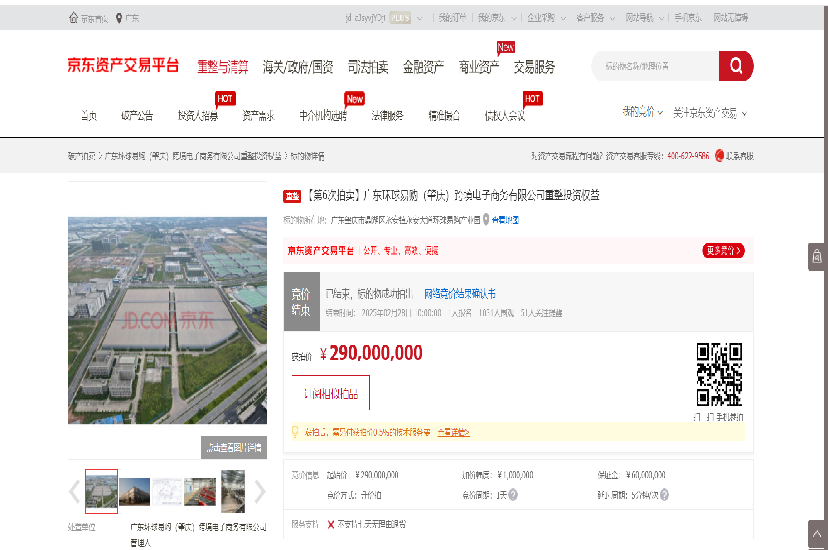Open the 司法拍卖 main tab
Viewport: 828px width, 550px height.
pos(368,67)
